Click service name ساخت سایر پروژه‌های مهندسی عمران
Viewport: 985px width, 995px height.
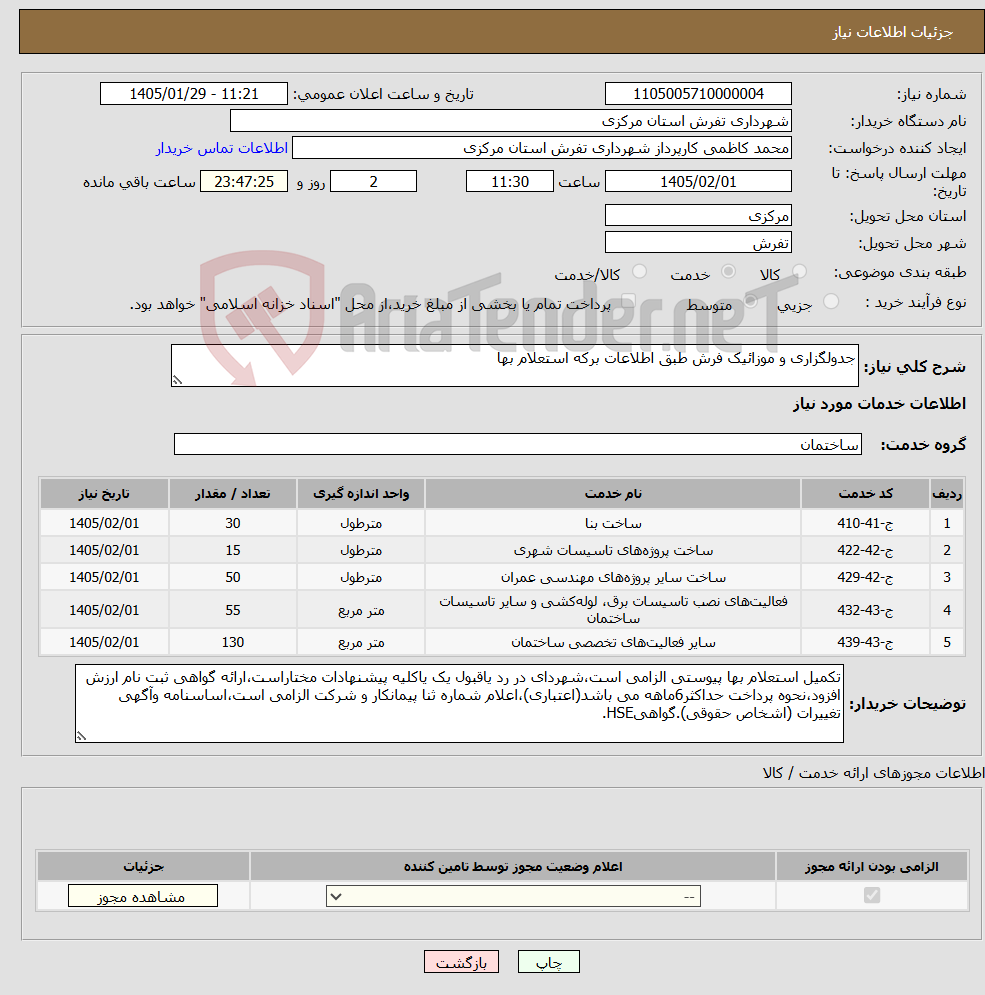(x=613, y=577)
